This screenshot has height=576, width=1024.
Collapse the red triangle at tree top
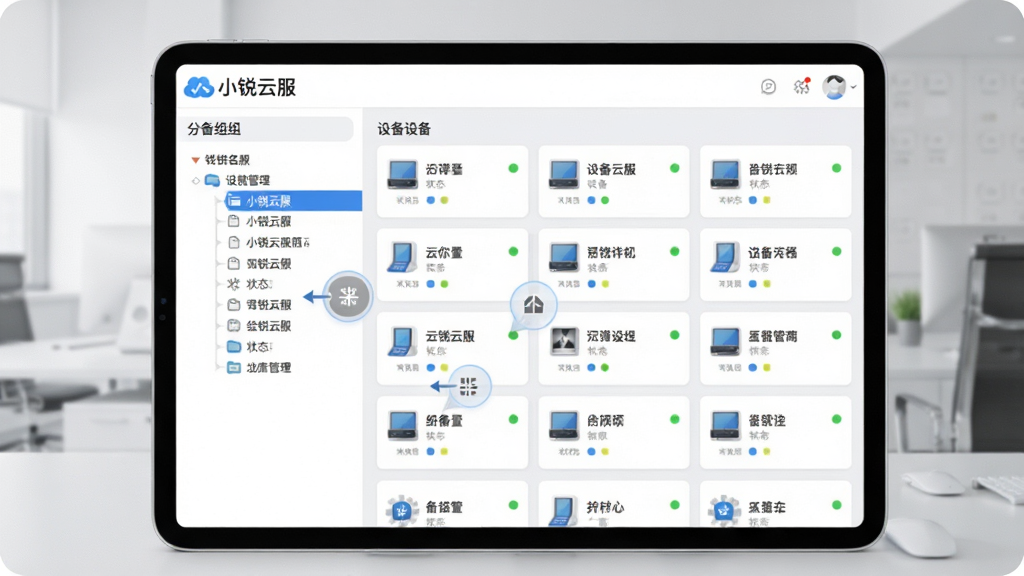click(x=195, y=160)
